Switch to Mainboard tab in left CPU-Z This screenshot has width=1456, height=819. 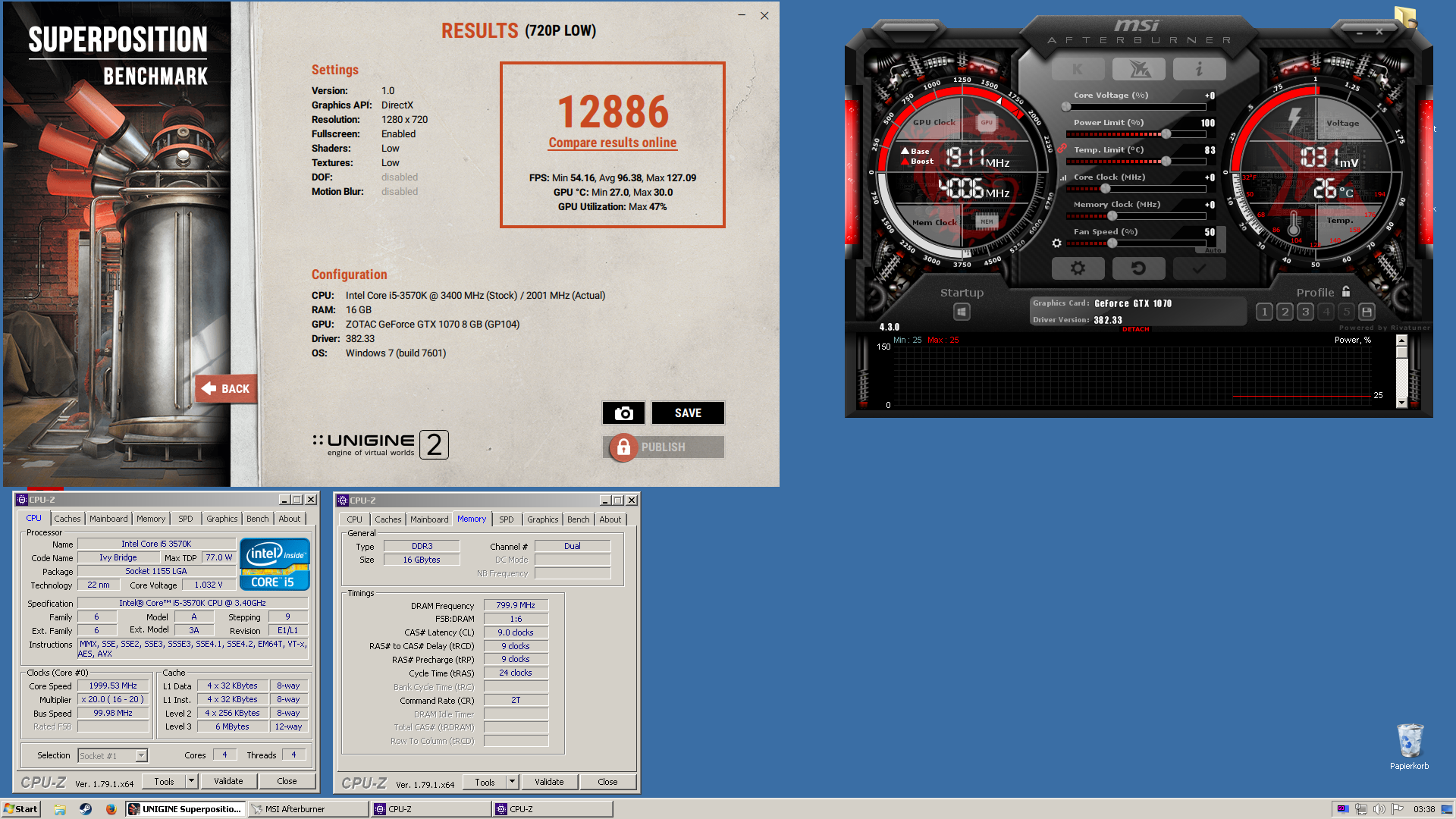pyautogui.click(x=108, y=519)
